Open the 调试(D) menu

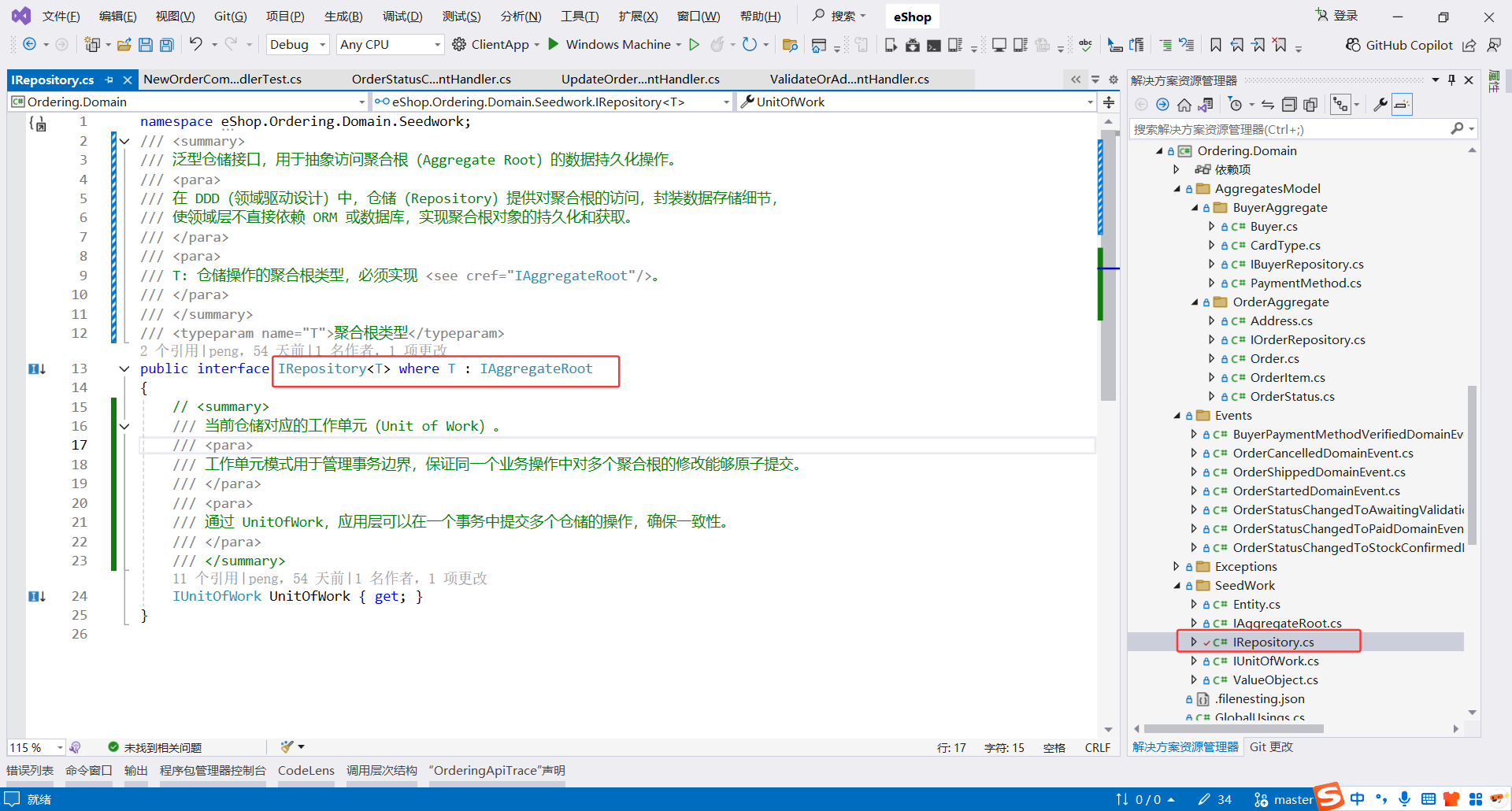click(x=402, y=17)
